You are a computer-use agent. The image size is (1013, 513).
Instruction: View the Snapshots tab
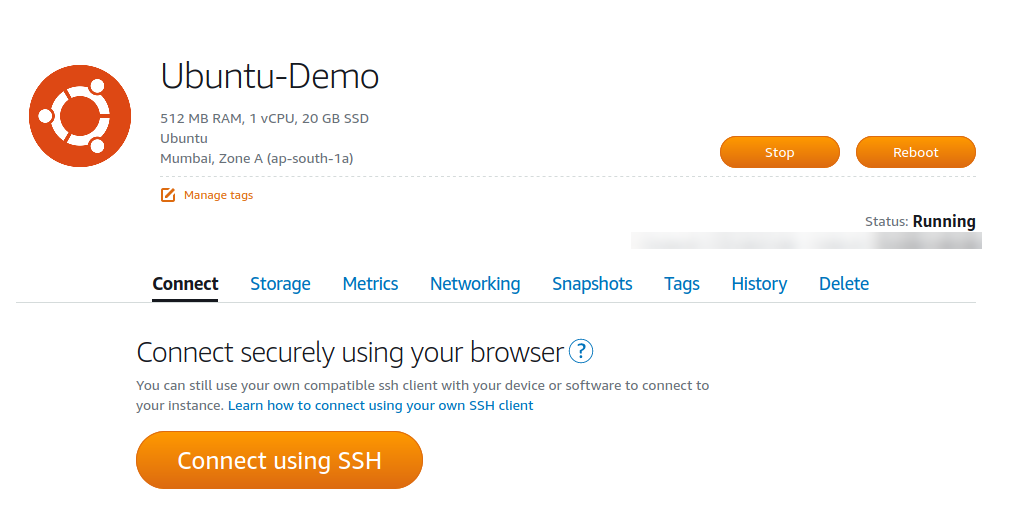592,284
